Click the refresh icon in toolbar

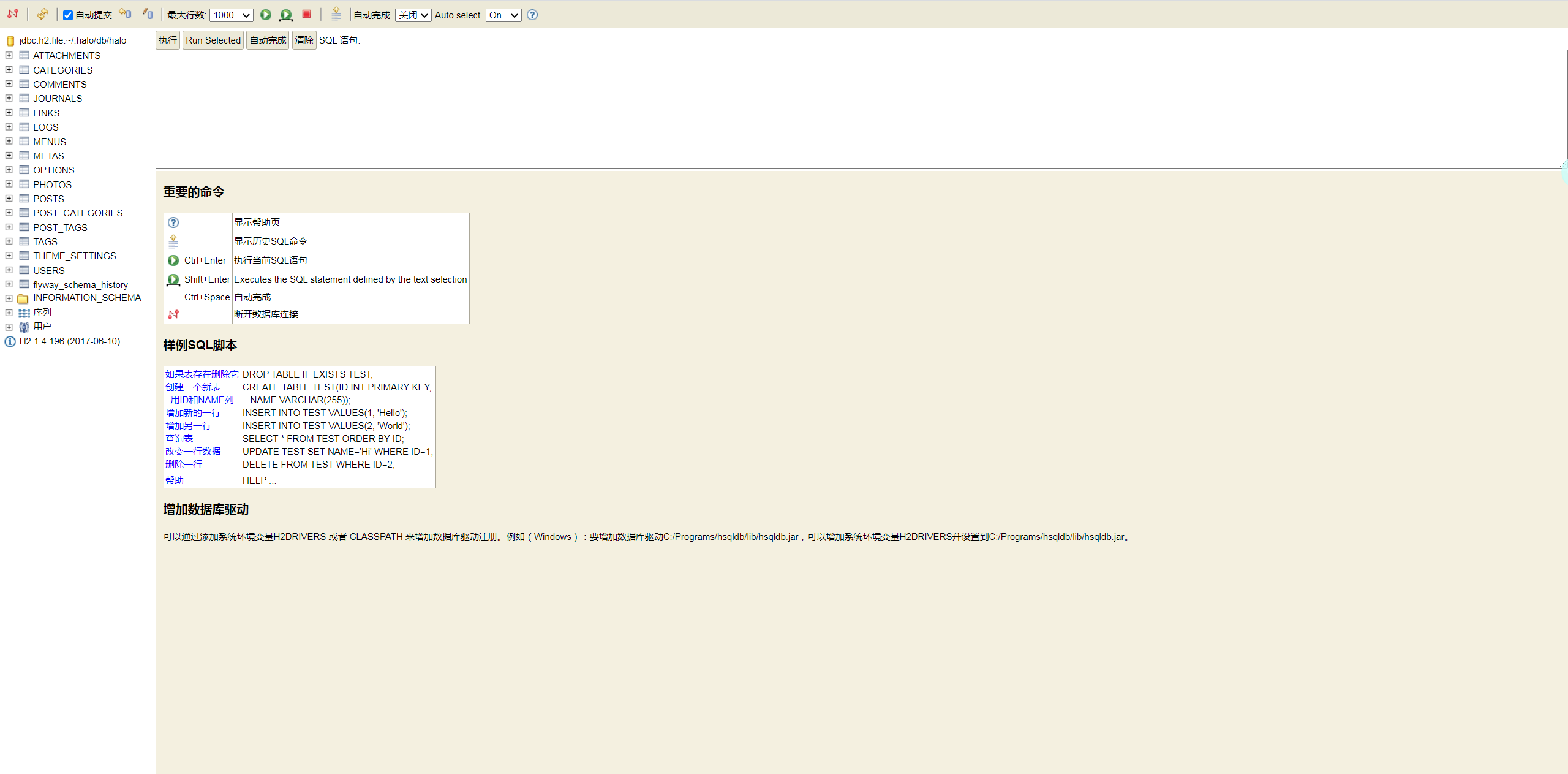42,14
